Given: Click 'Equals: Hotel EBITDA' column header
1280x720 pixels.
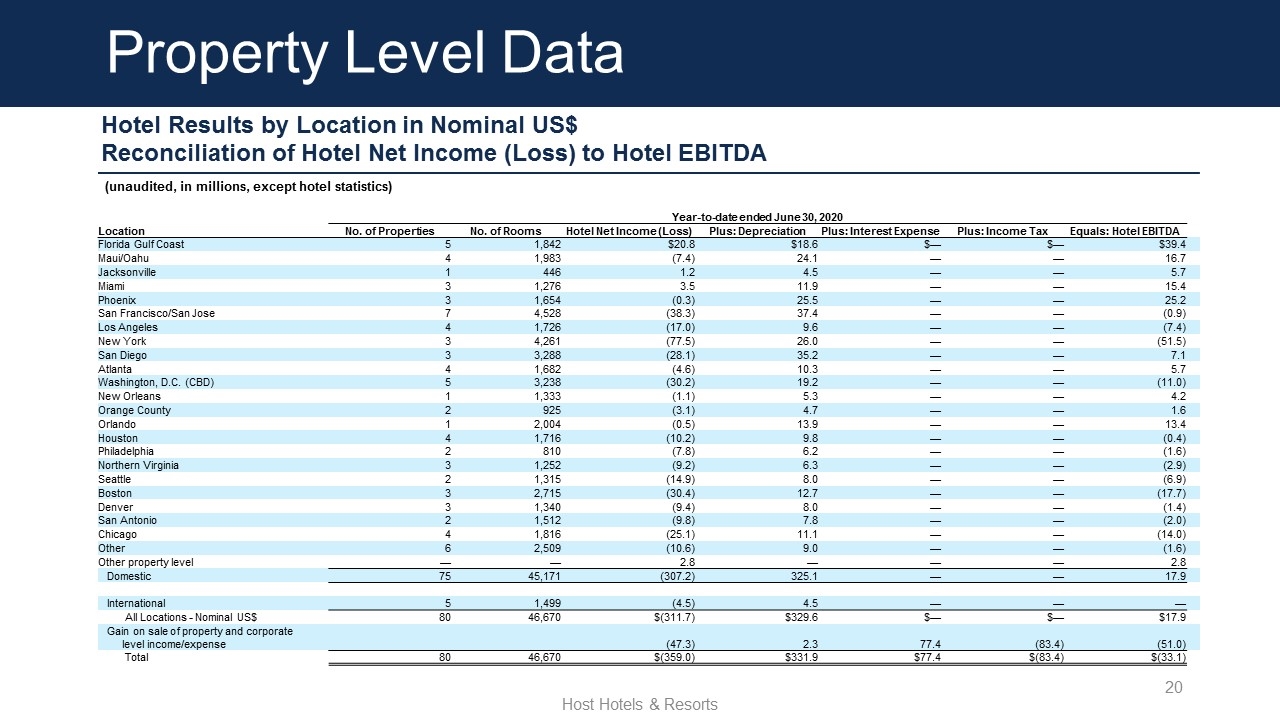Looking at the screenshot, I should 1125,231.
